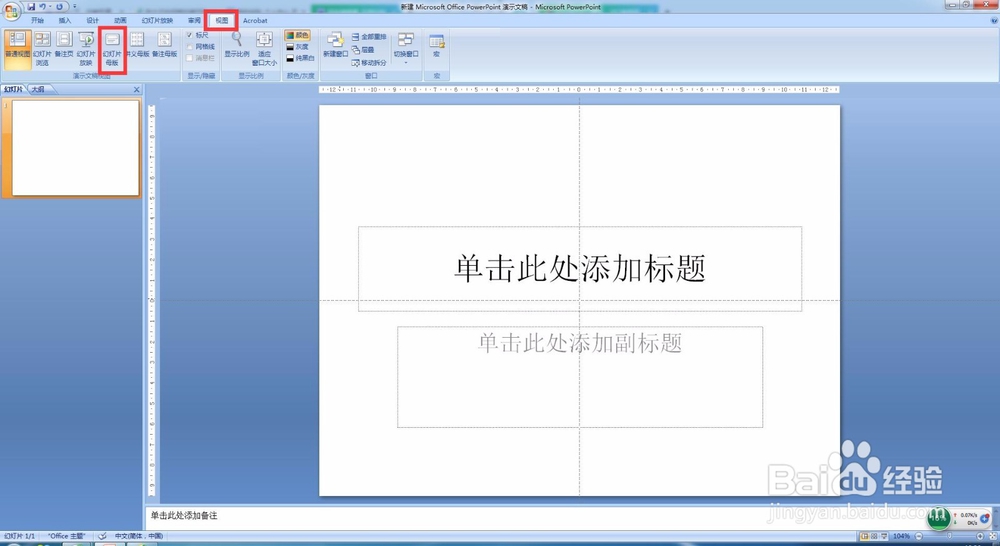Viewport: 1000px width, 546px height.
Task: Close the slides thumbnail pane
Action: 136,90
